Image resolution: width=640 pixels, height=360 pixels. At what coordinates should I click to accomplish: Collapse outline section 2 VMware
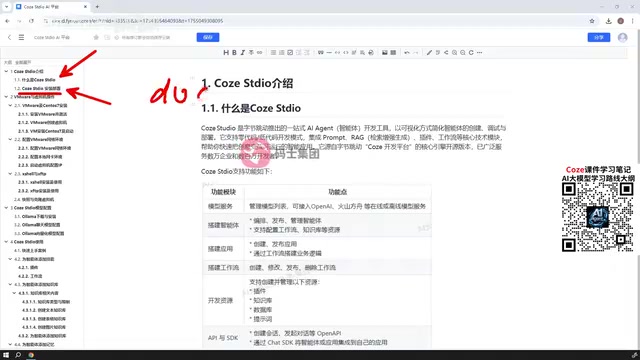click(6, 97)
